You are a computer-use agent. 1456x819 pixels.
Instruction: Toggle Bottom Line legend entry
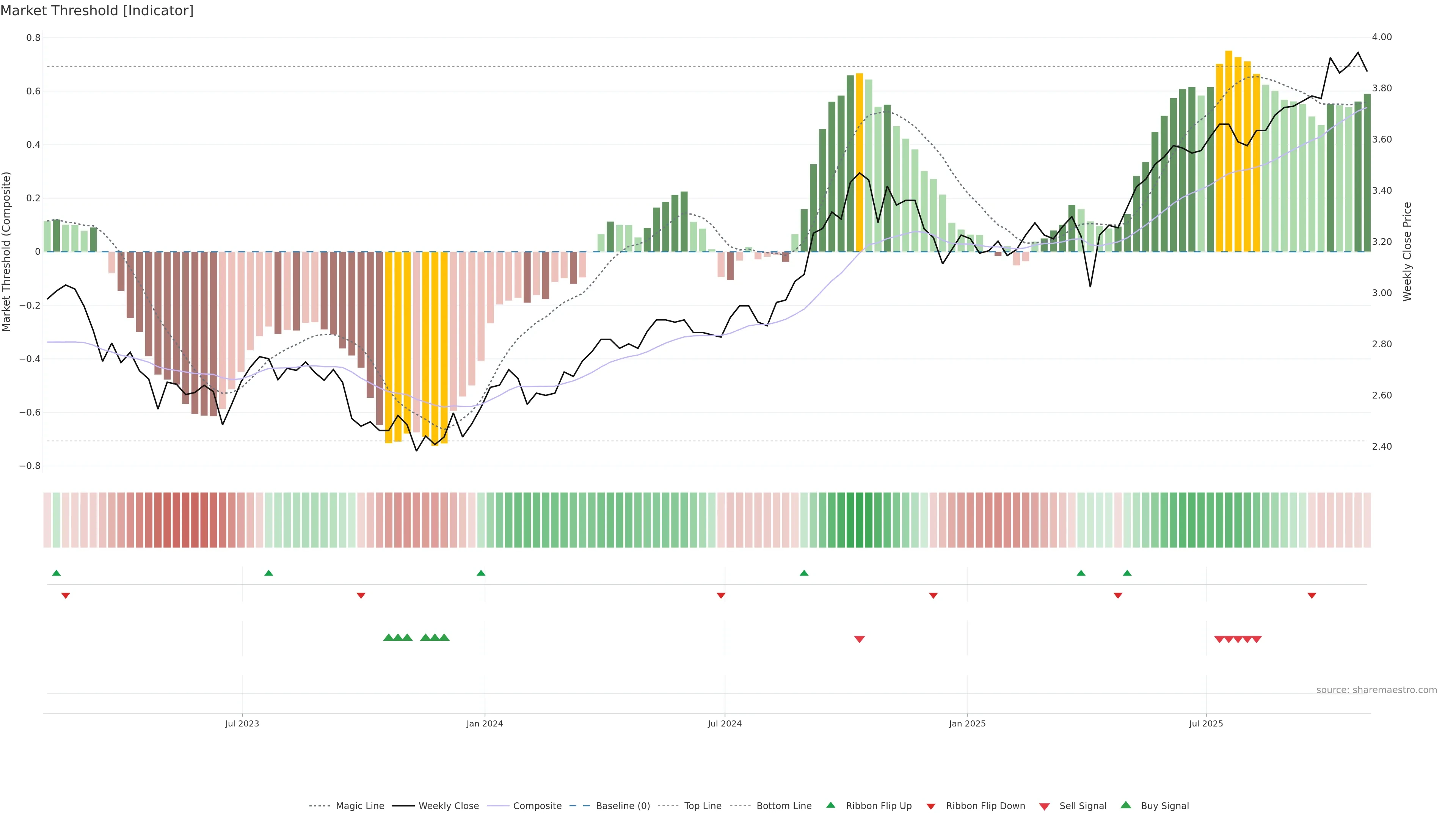(783, 806)
